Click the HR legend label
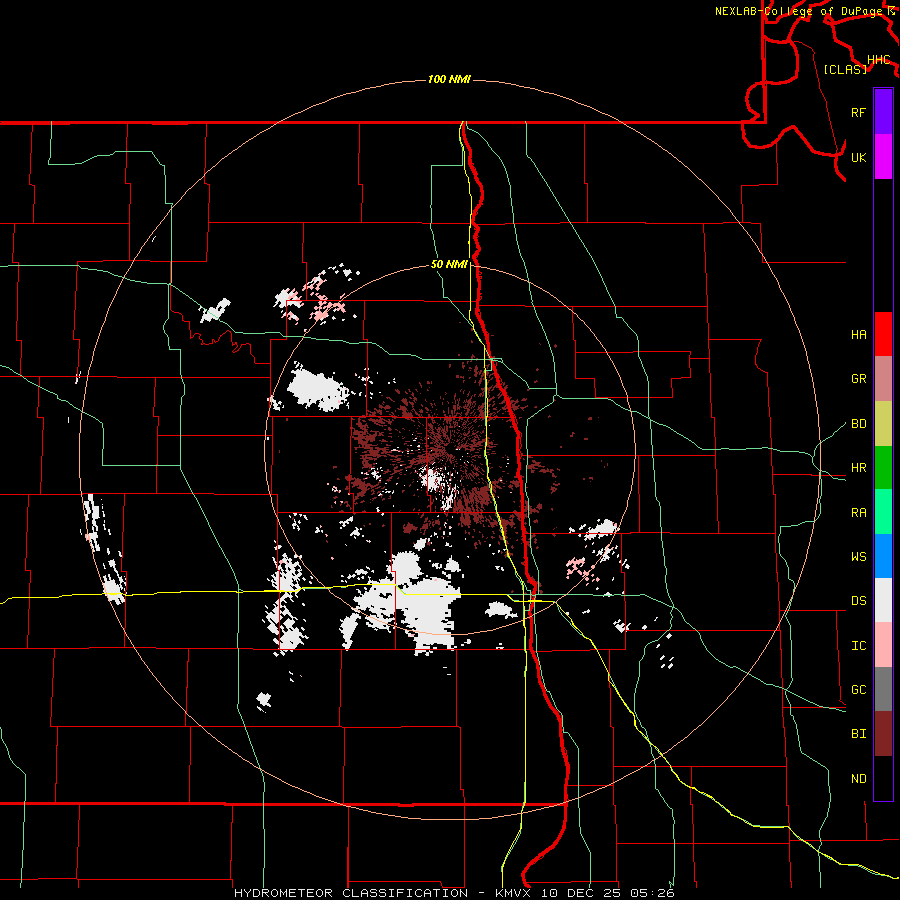 858,468
